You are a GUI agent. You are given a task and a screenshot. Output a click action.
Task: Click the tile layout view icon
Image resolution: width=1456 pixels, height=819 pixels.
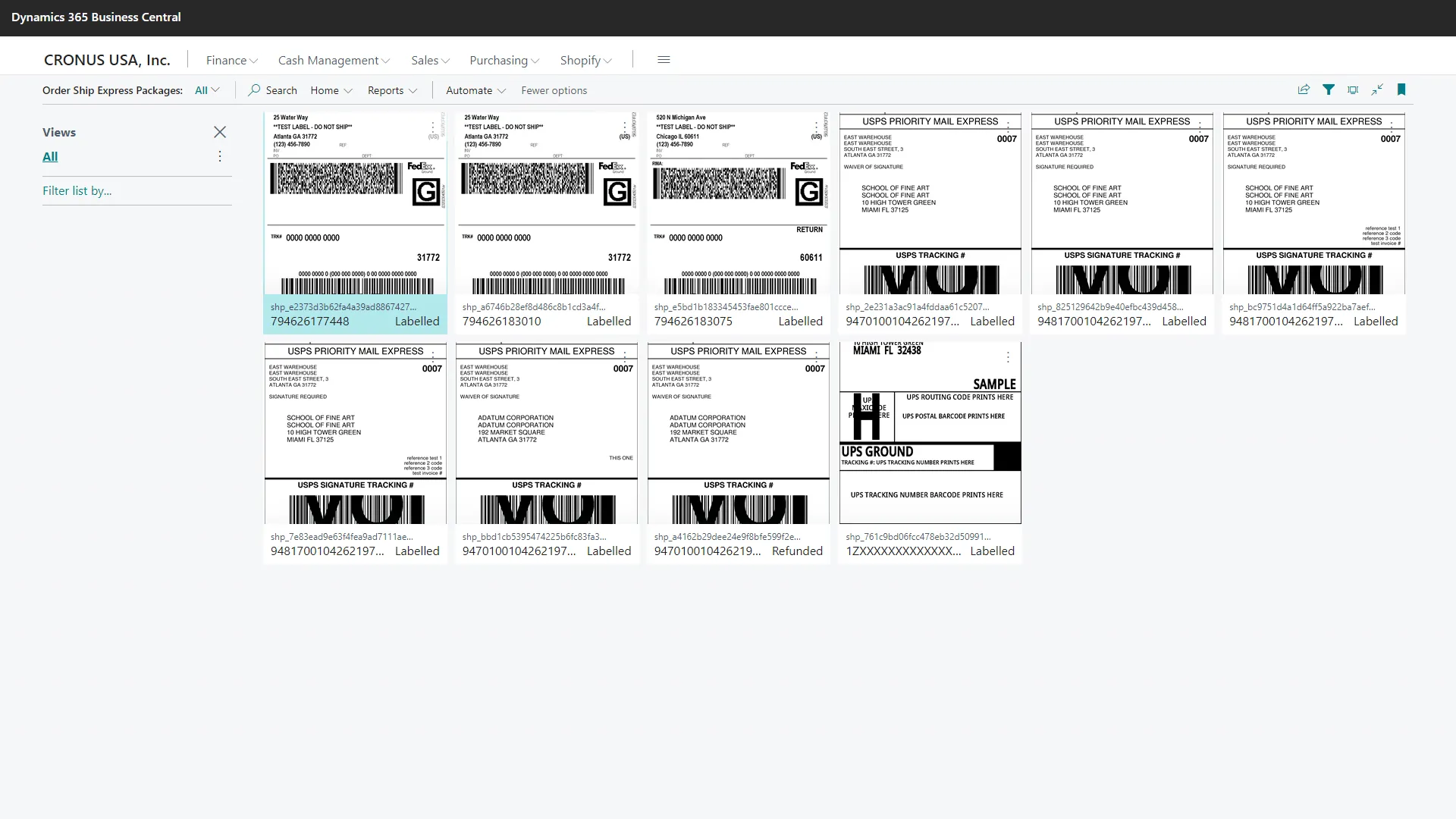tap(1353, 89)
